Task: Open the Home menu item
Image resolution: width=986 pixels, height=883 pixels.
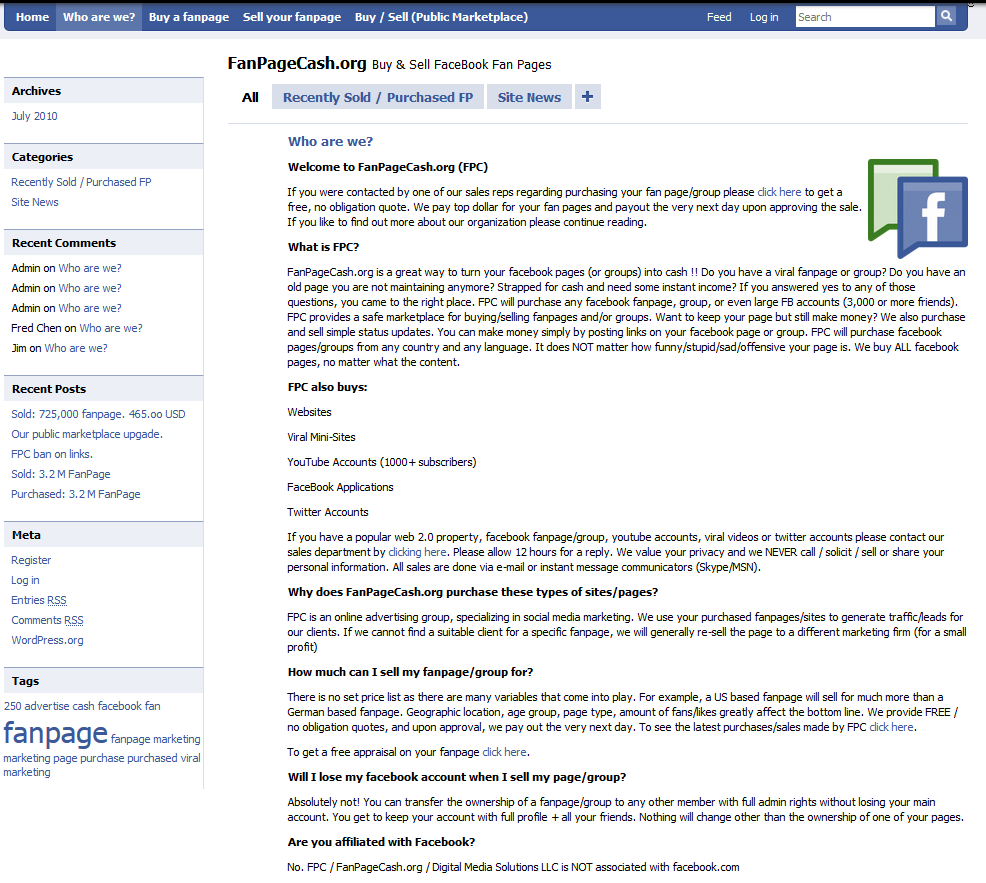Action: [x=32, y=17]
